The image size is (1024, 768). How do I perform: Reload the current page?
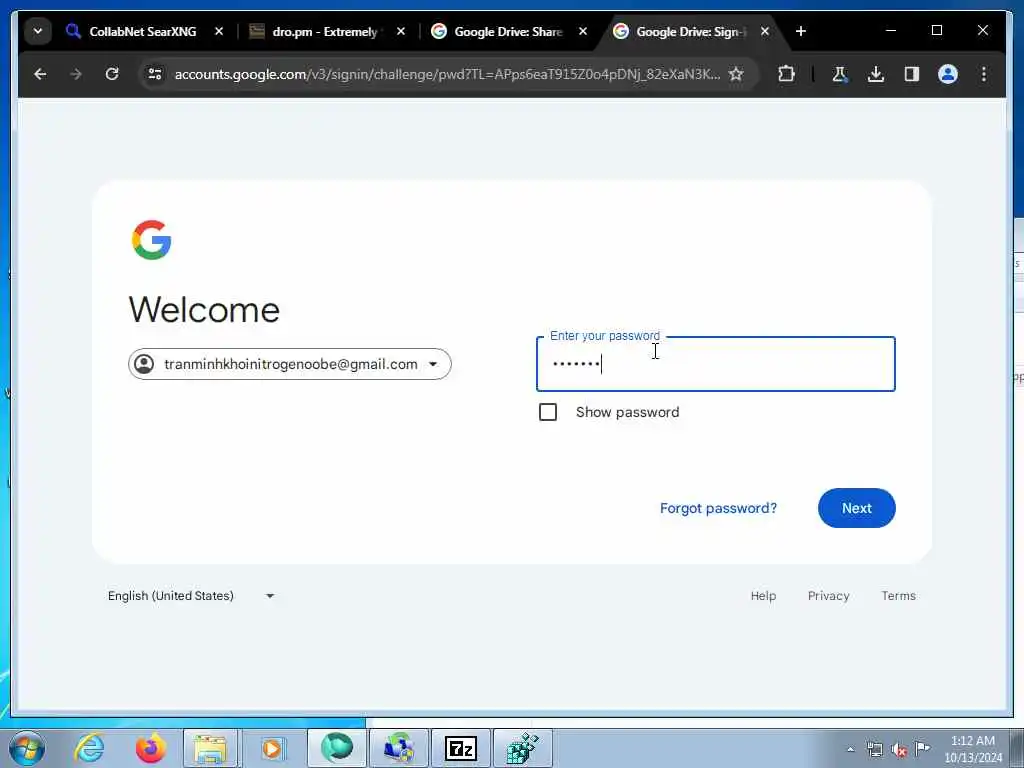112,74
